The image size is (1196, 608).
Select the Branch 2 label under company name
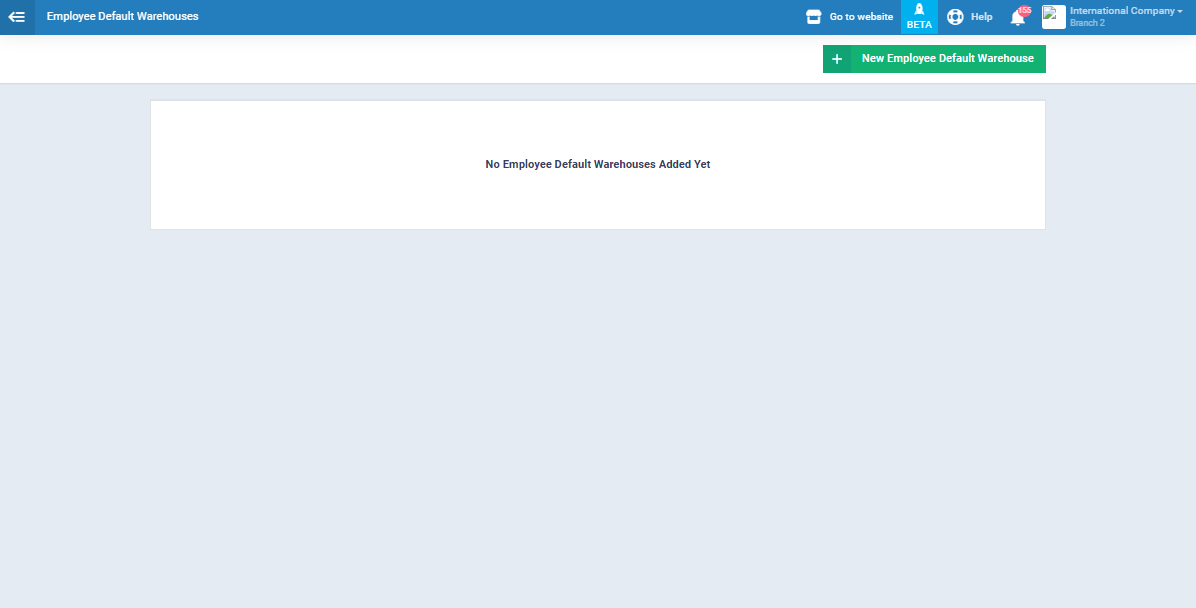click(1087, 23)
